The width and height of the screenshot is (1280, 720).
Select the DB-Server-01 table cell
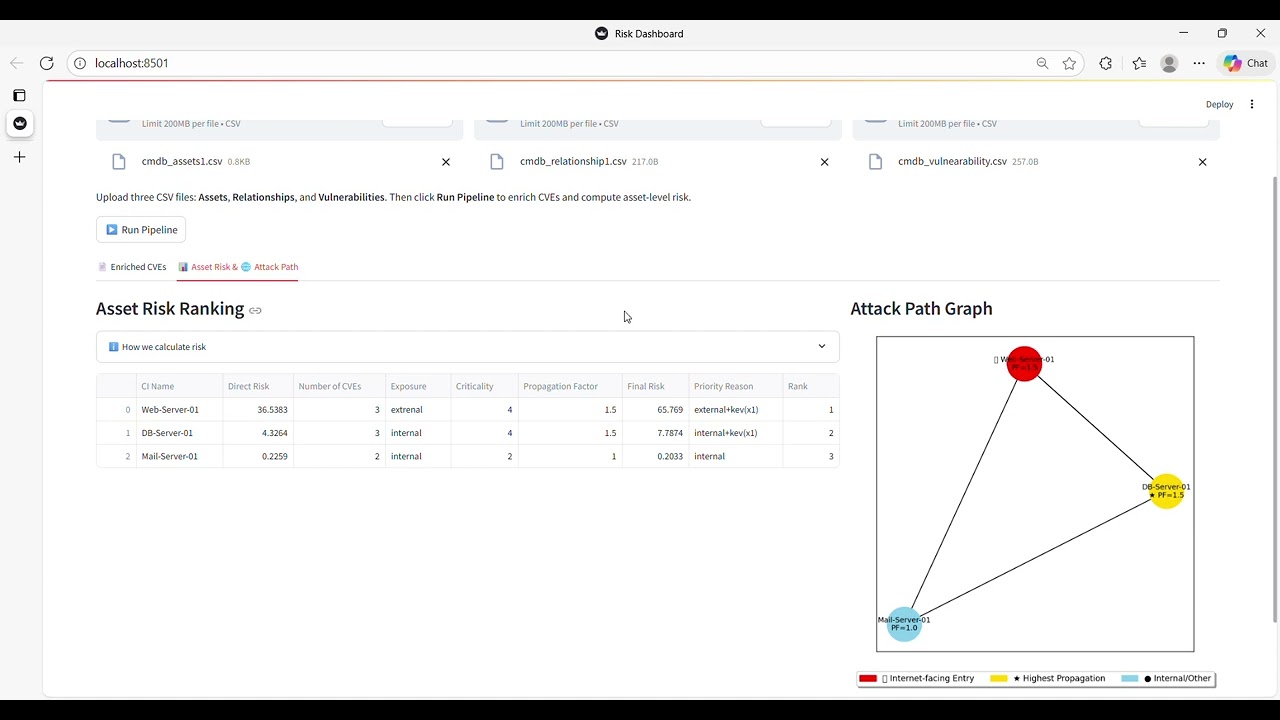point(179,433)
